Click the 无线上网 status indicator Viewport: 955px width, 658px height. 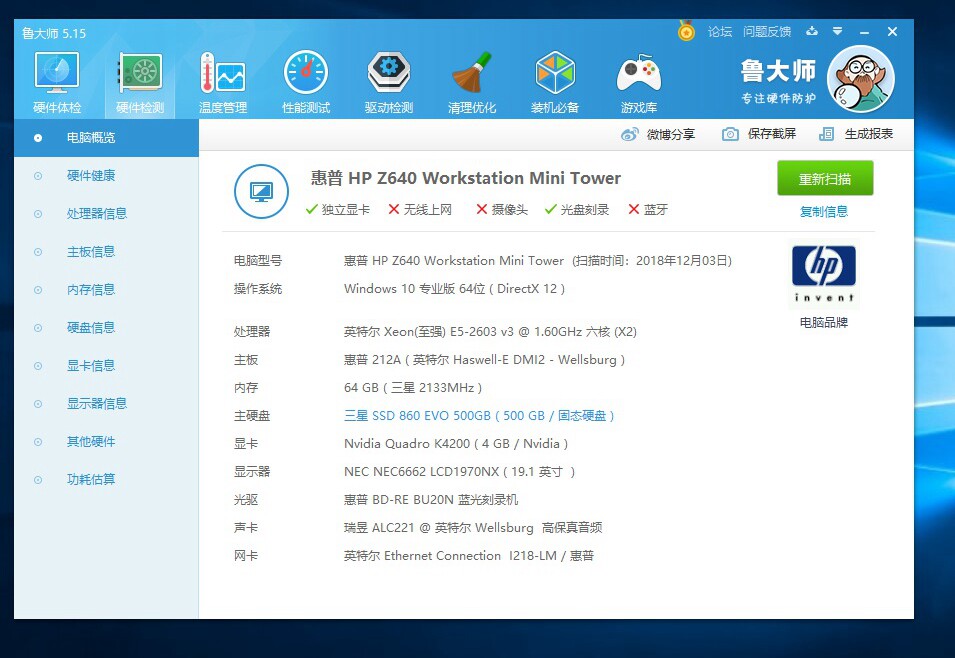click(x=420, y=210)
